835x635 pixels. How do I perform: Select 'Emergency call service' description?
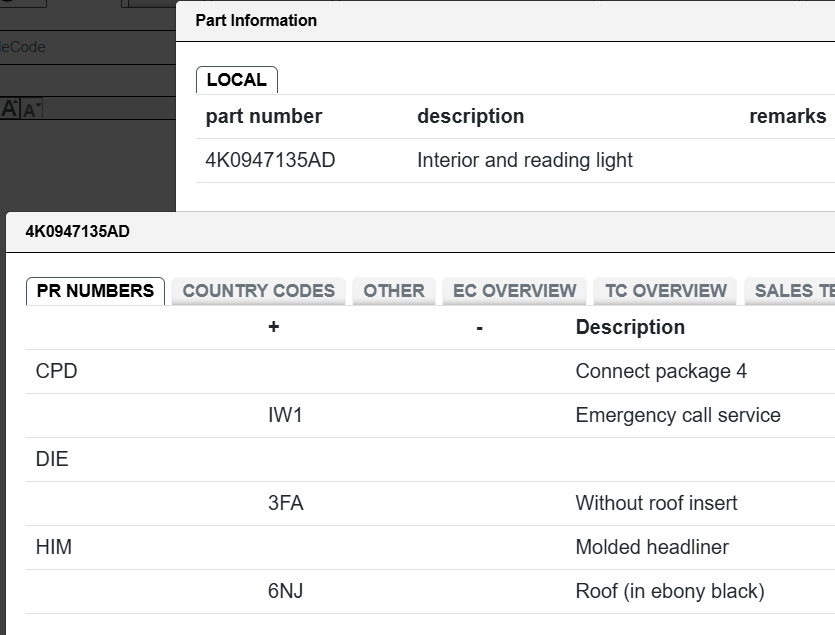point(678,416)
